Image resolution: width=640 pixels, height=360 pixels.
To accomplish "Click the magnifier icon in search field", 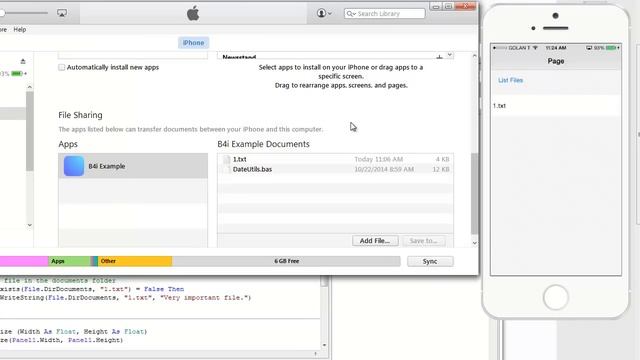I will pos(350,13).
